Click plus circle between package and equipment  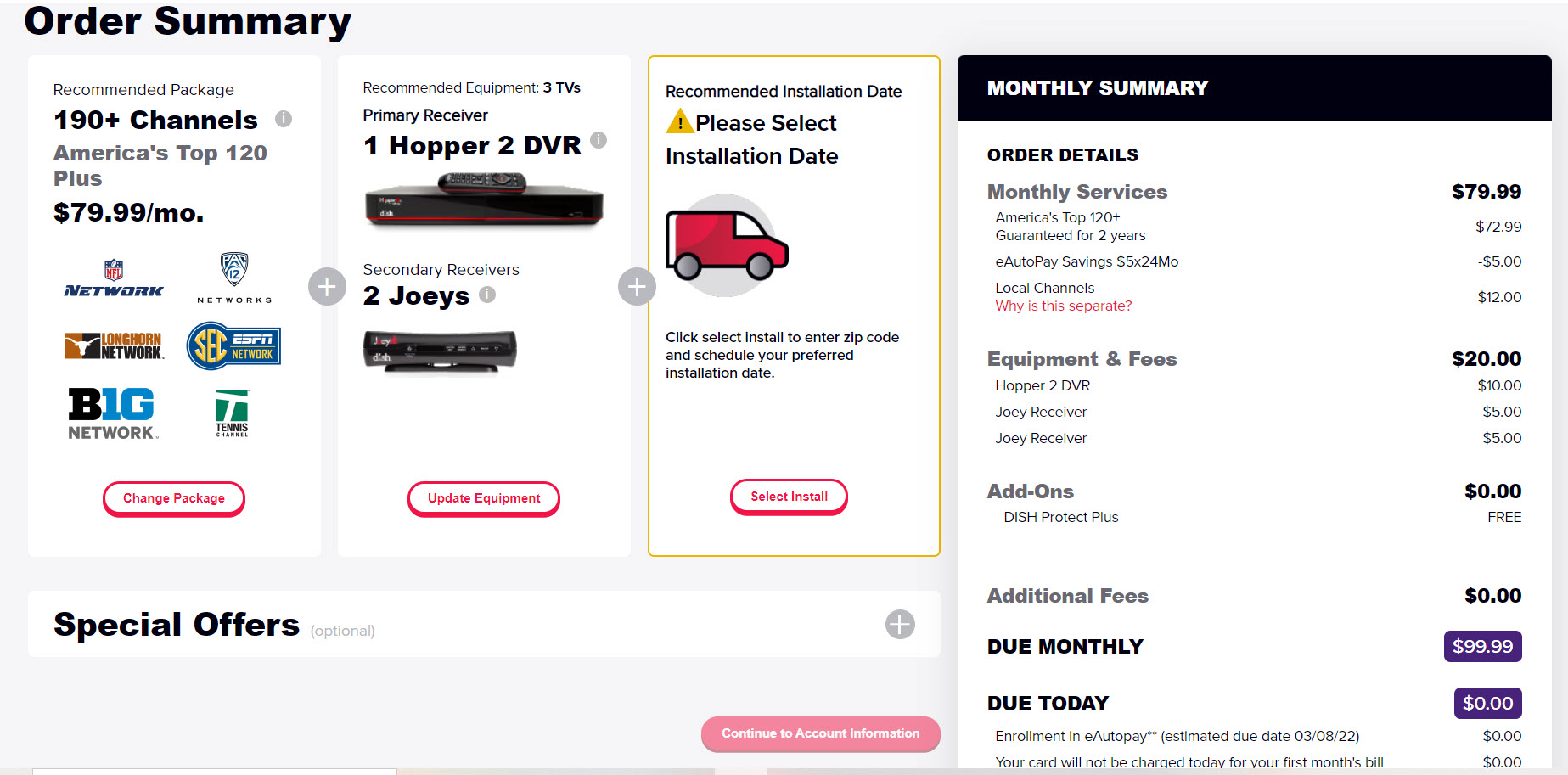327,287
